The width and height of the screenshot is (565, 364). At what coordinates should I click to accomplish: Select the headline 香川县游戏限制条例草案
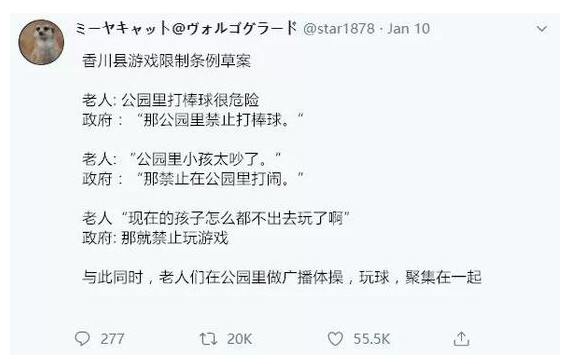click(166, 61)
